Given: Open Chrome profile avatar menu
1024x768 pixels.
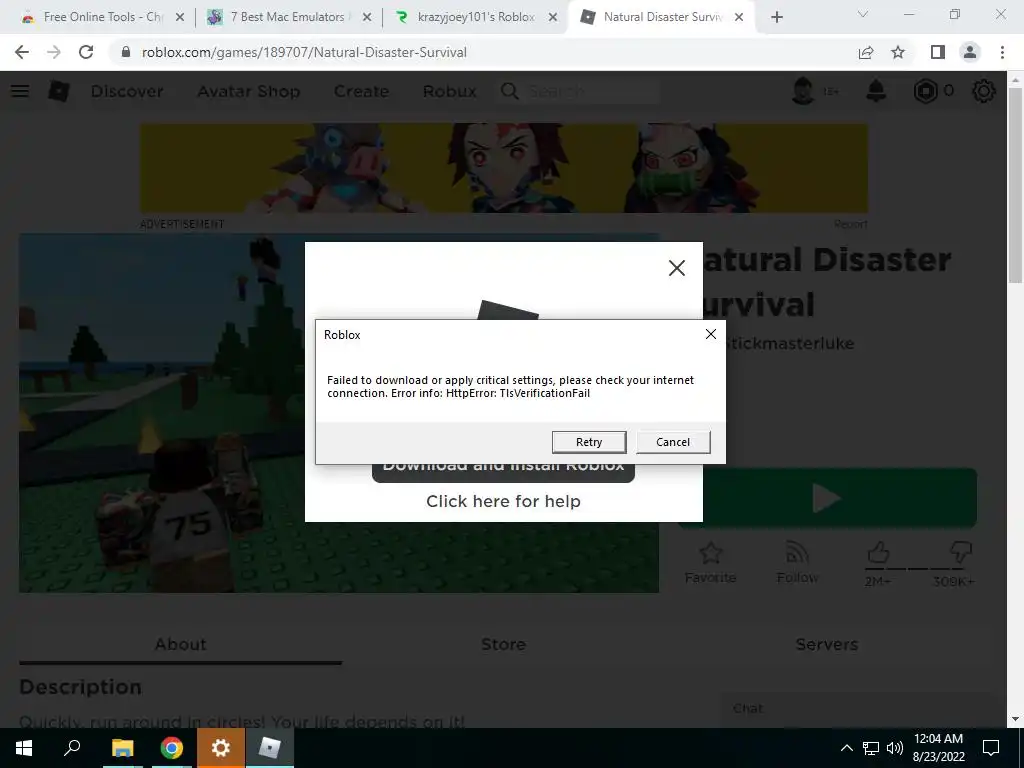Looking at the screenshot, I should 970,52.
